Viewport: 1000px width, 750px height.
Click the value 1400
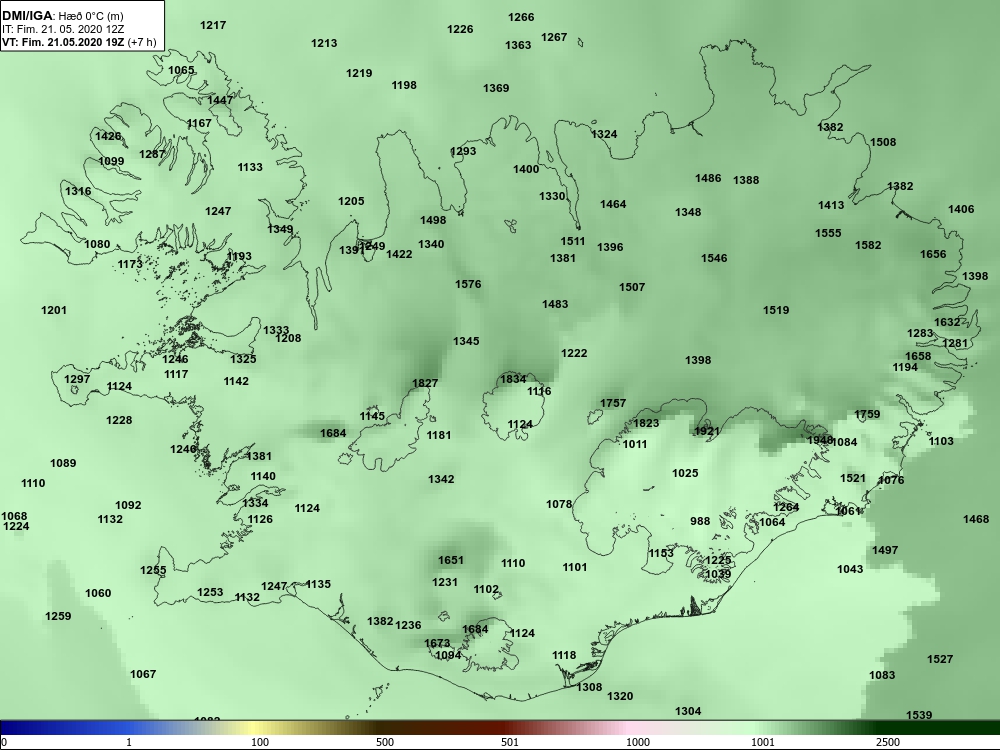point(526,169)
